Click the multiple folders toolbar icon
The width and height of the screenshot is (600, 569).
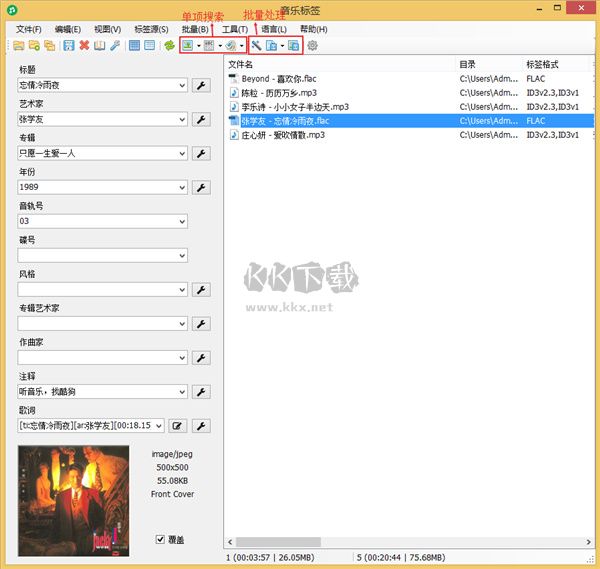coord(49,46)
